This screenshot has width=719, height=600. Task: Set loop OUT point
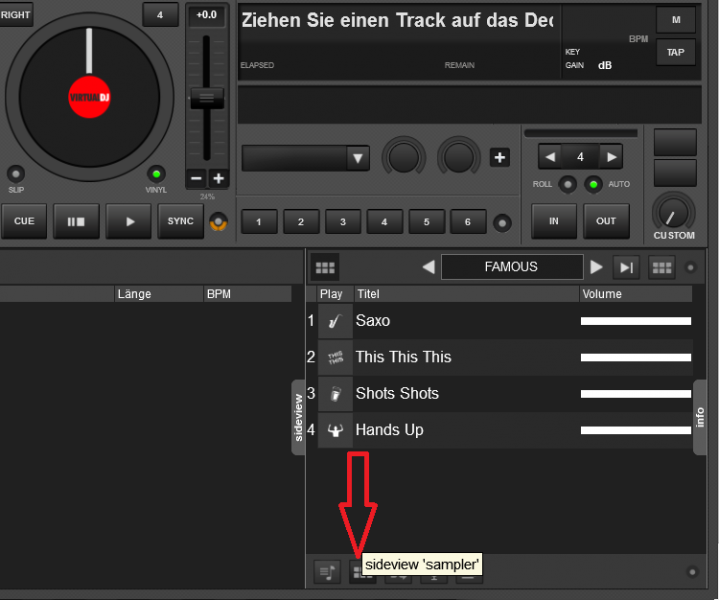pos(606,221)
